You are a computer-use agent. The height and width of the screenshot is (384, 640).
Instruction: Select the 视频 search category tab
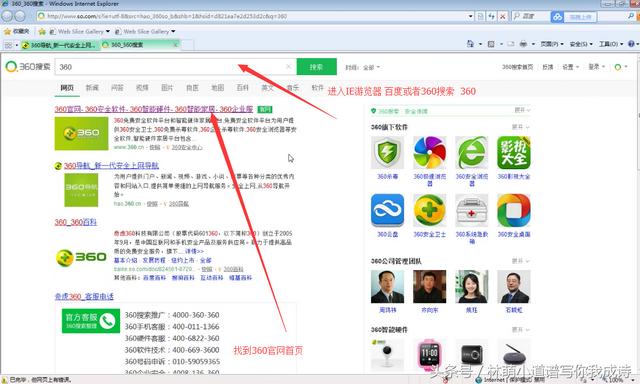[142, 88]
